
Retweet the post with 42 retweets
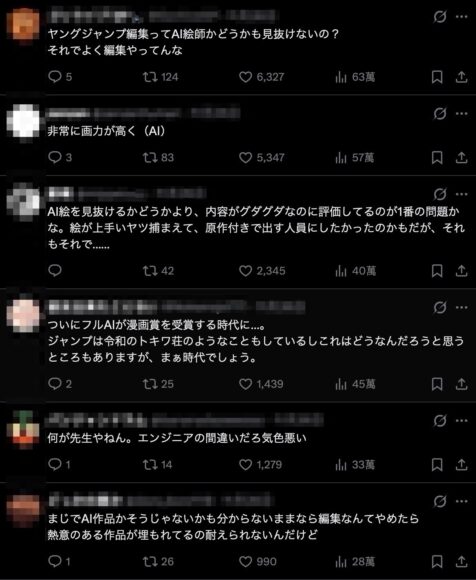[x=158, y=271]
